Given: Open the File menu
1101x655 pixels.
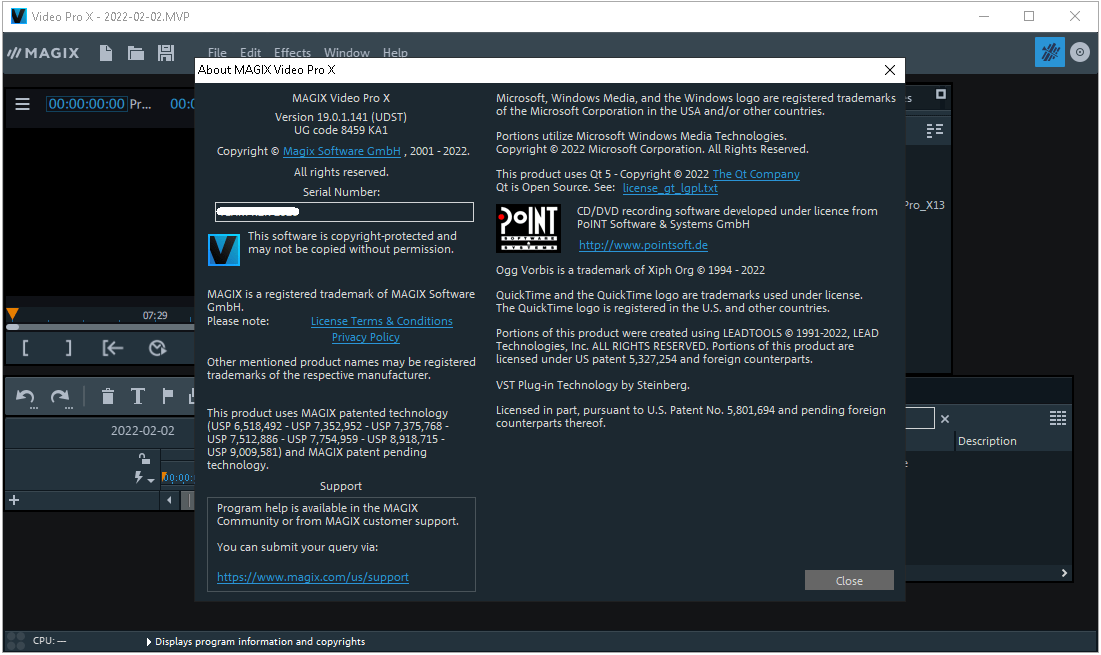Looking at the screenshot, I should click(x=217, y=53).
